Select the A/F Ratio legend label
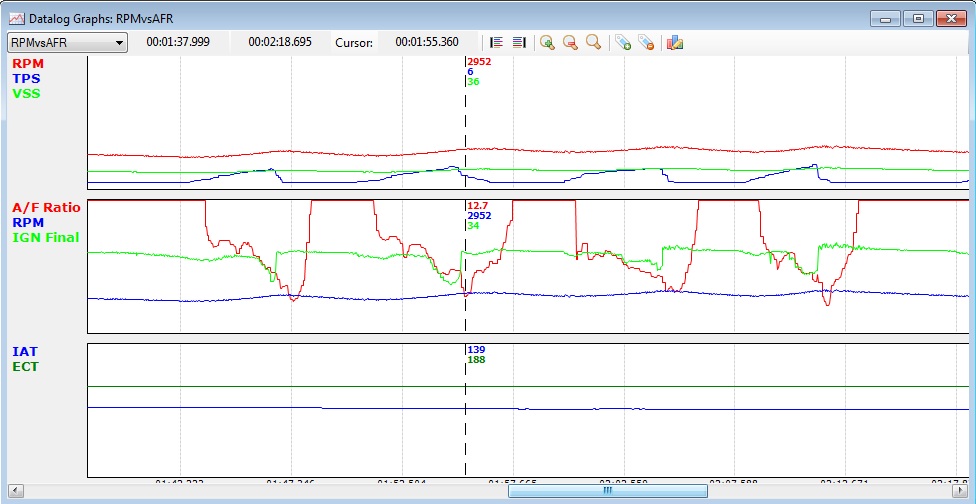This screenshot has height=504, width=976. [46, 208]
